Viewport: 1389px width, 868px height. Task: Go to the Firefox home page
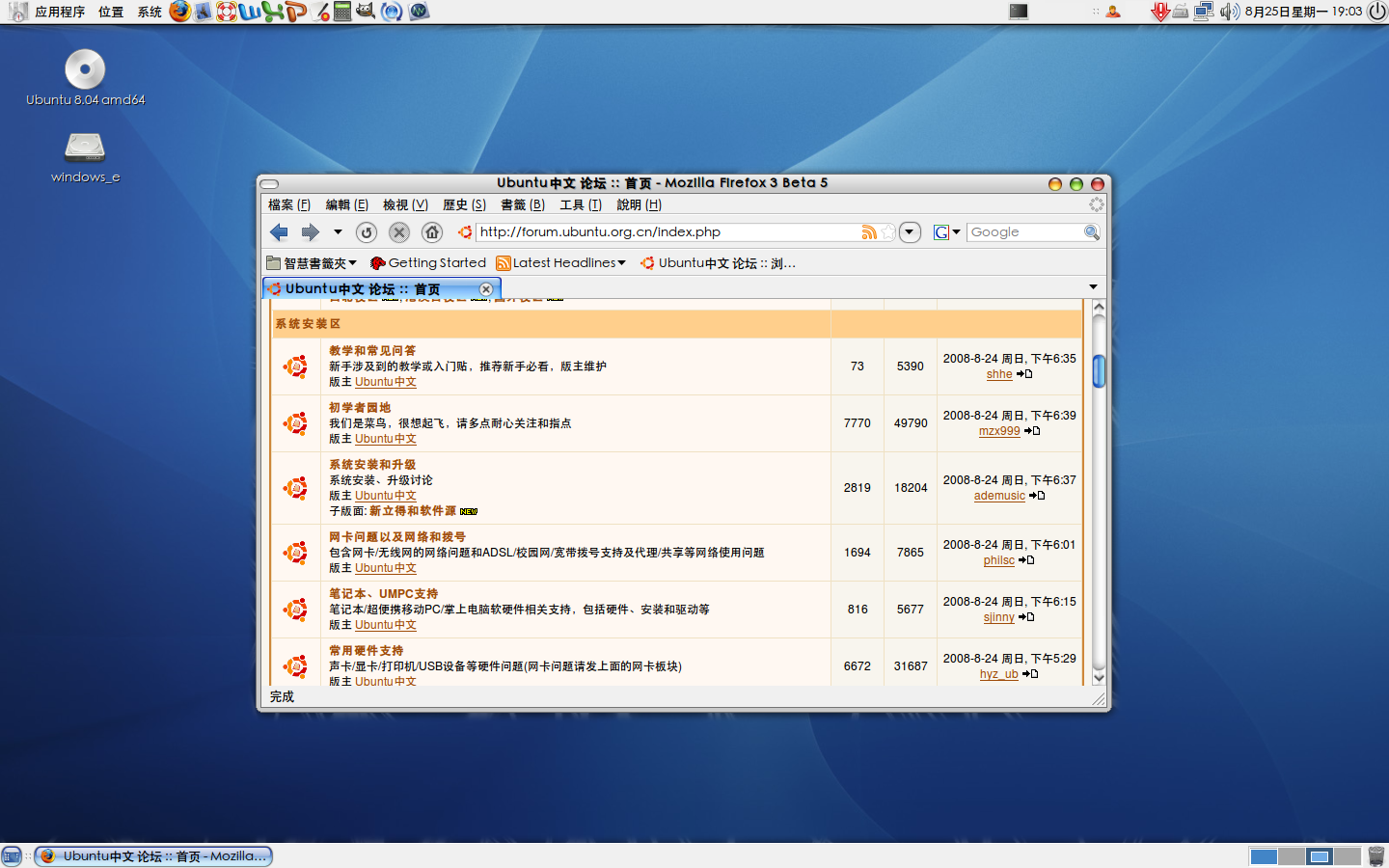tap(432, 232)
